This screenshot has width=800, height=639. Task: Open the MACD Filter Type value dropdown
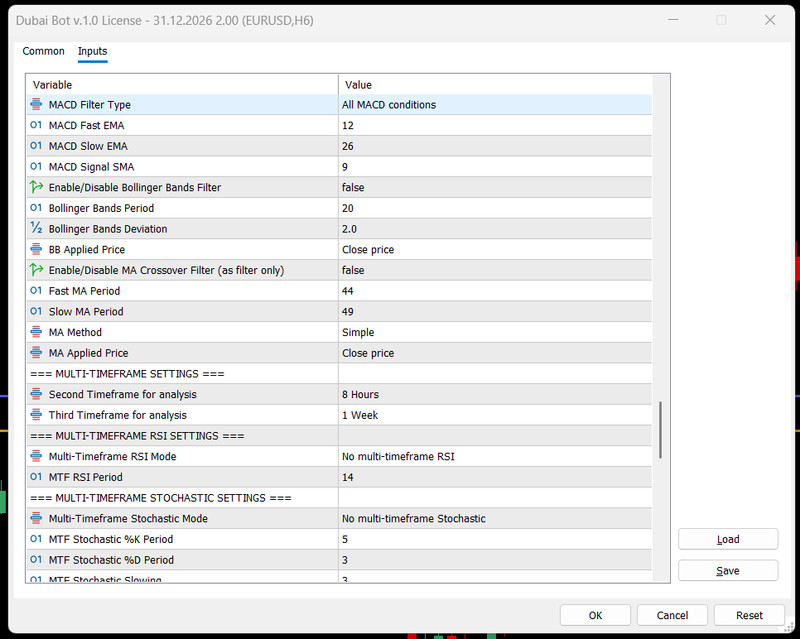(x=495, y=105)
